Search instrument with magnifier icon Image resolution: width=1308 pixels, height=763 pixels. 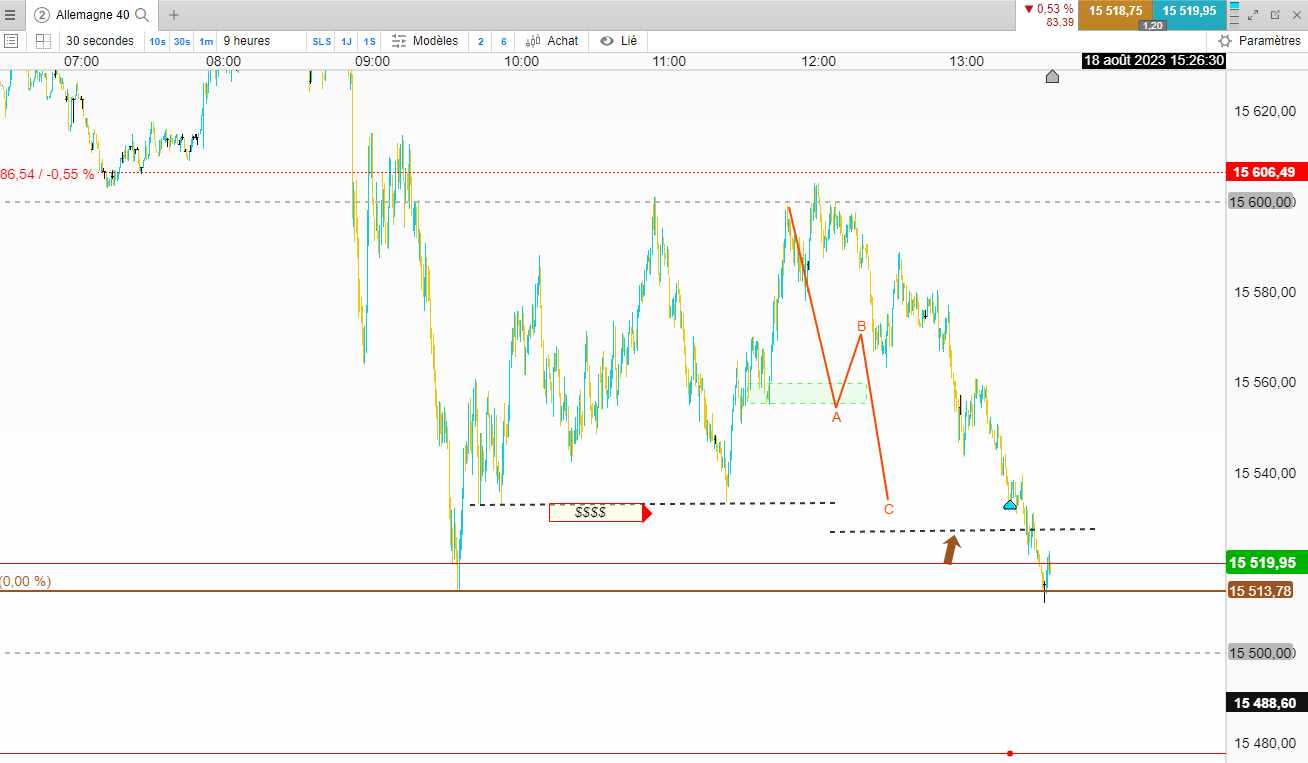142,15
